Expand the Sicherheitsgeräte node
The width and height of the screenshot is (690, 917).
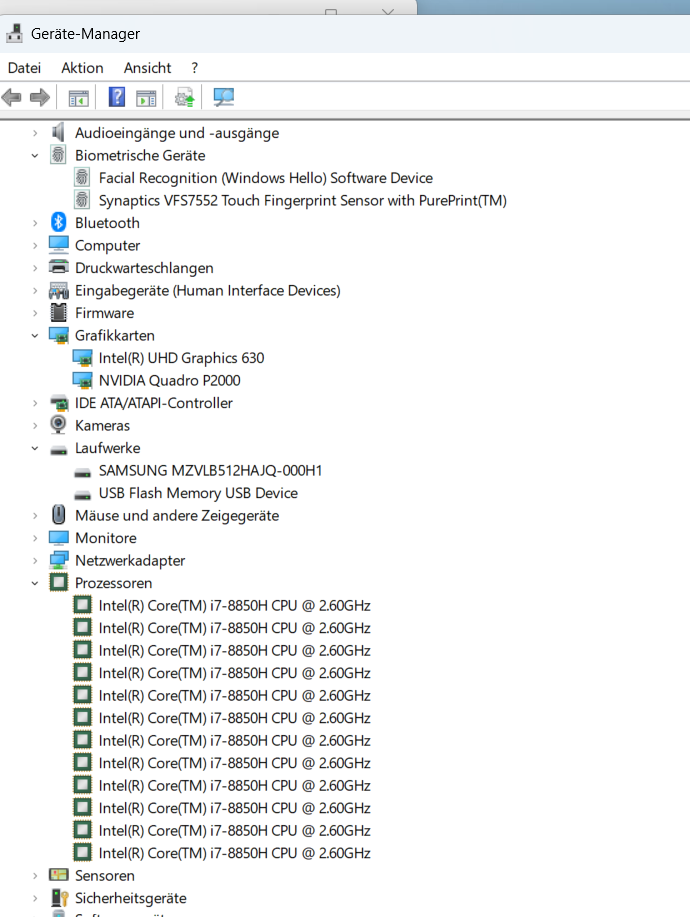35,898
